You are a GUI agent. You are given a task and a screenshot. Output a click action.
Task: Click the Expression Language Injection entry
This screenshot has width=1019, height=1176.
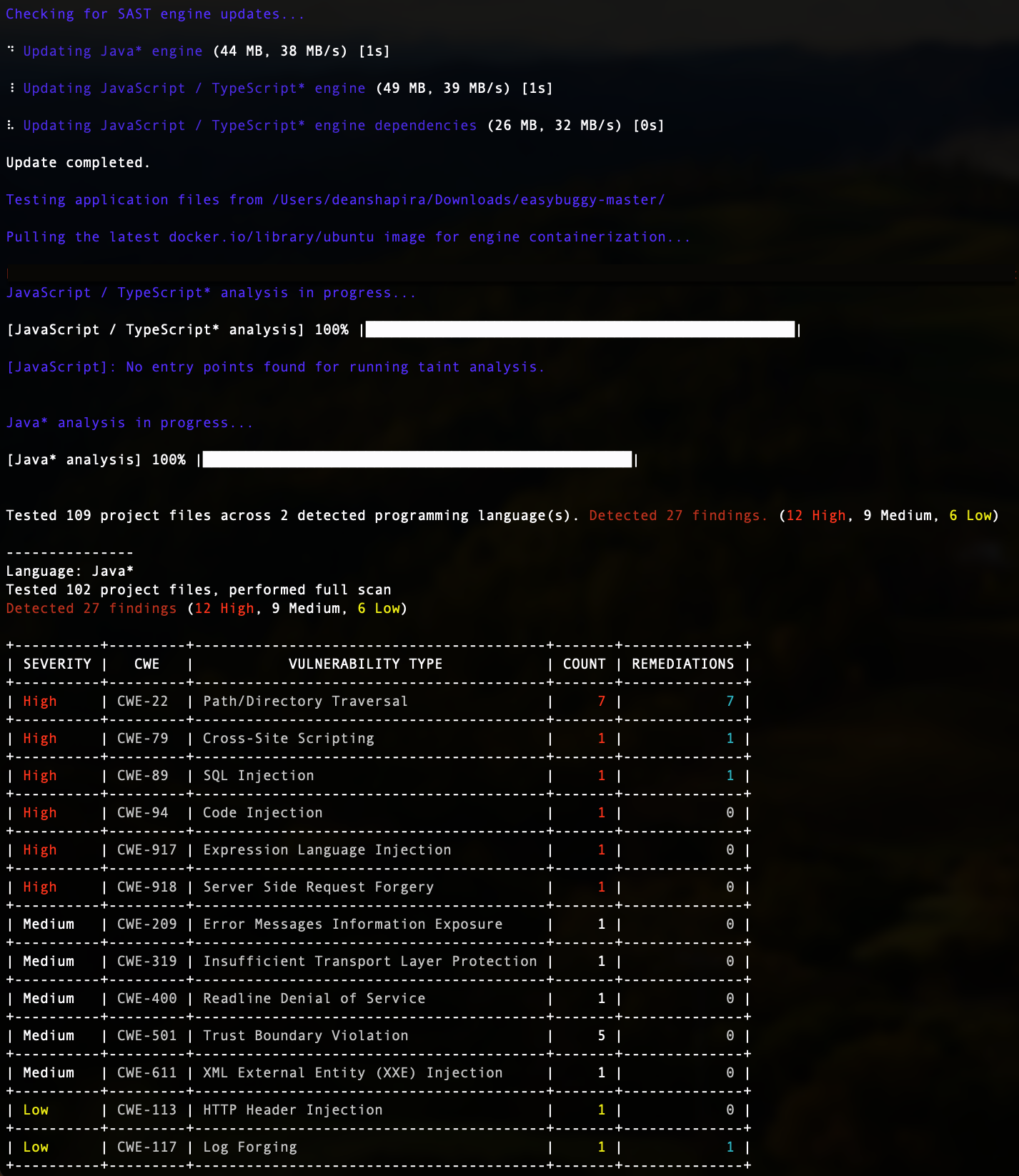(327, 850)
